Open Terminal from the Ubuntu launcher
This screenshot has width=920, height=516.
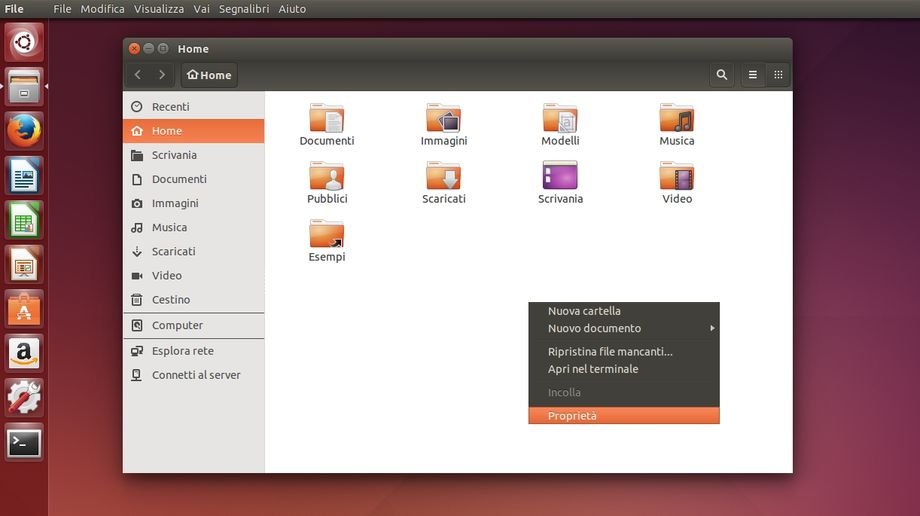(x=24, y=441)
